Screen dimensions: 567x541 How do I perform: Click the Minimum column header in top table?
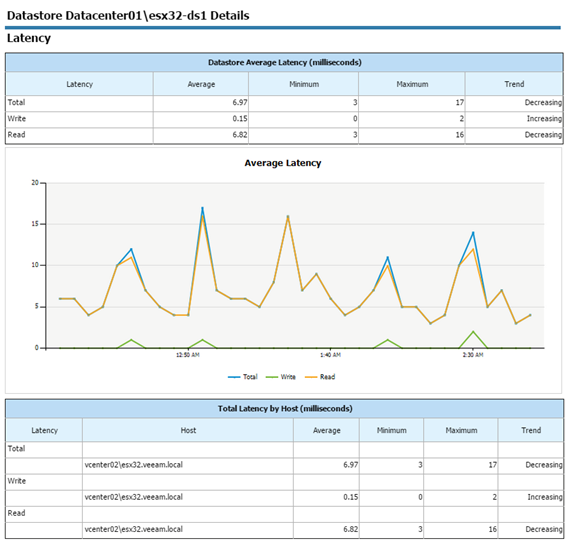point(304,84)
